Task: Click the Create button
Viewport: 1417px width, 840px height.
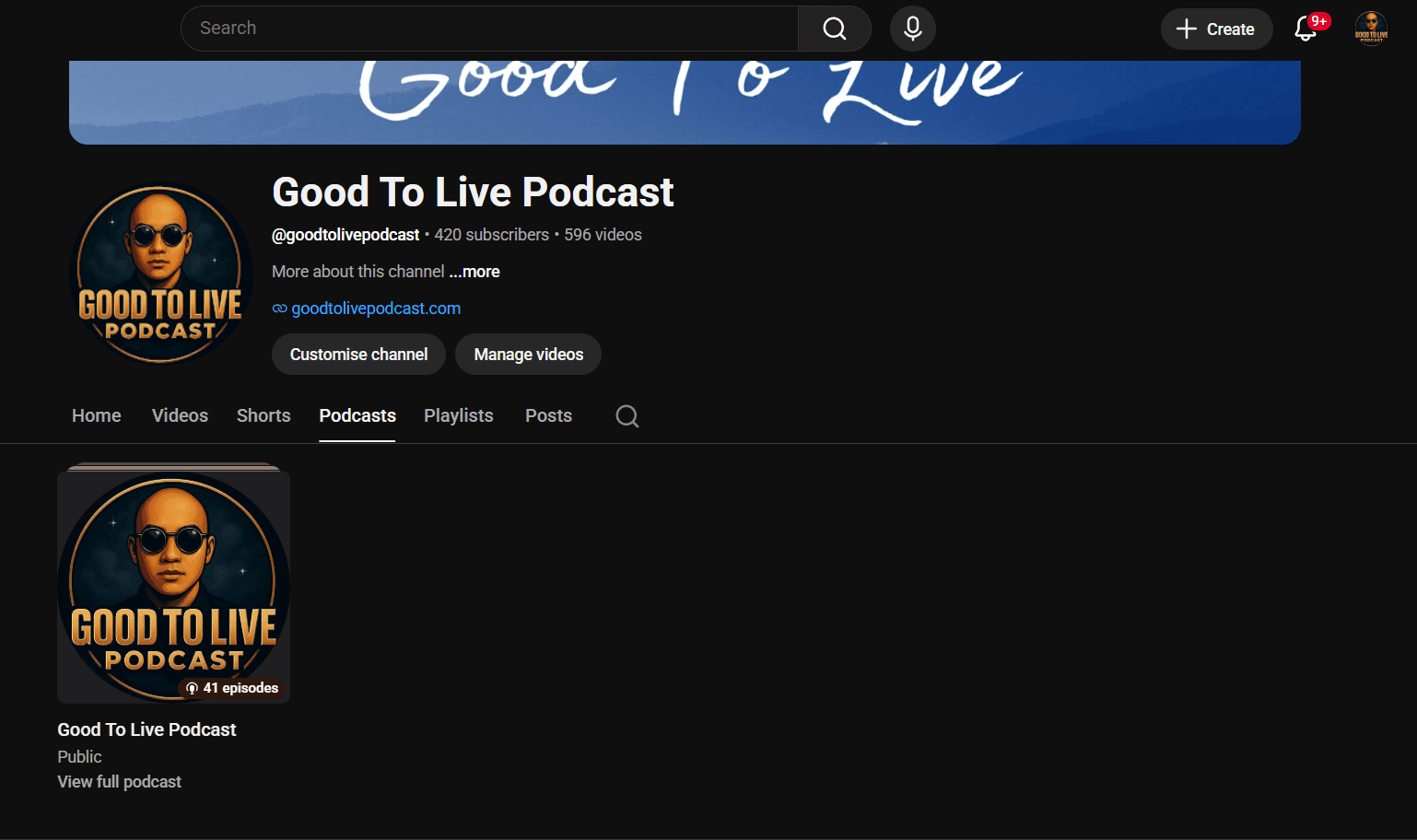Action: click(1216, 29)
